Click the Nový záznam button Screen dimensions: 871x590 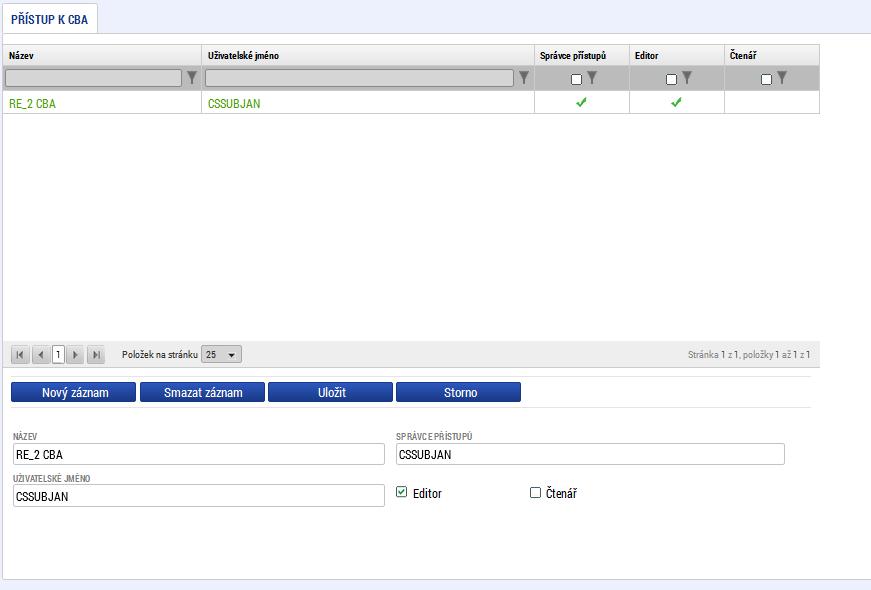tap(73, 392)
